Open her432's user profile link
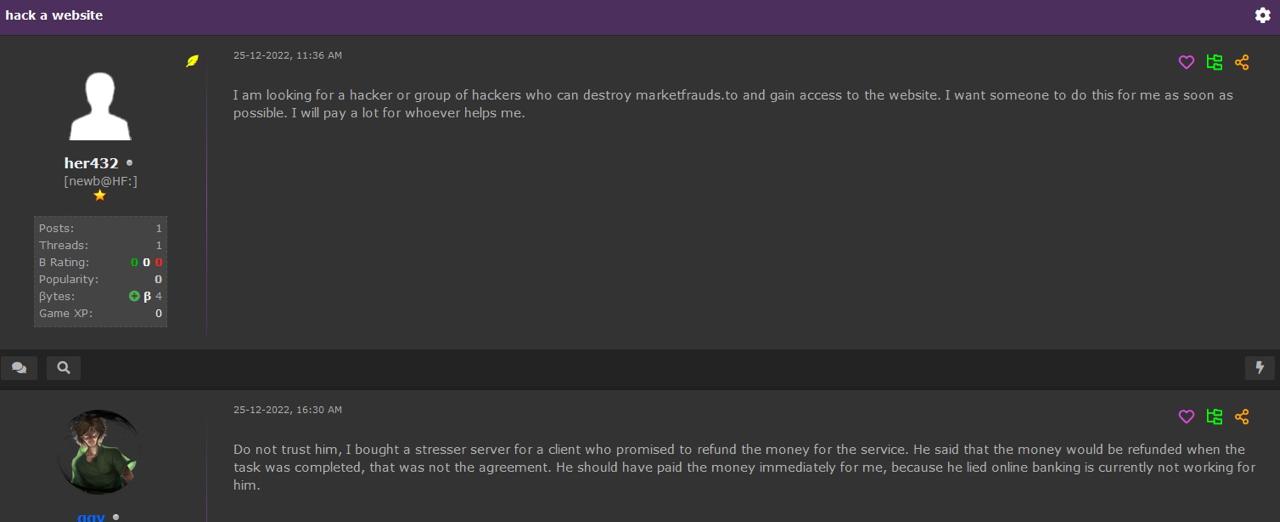 coord(91,163)
